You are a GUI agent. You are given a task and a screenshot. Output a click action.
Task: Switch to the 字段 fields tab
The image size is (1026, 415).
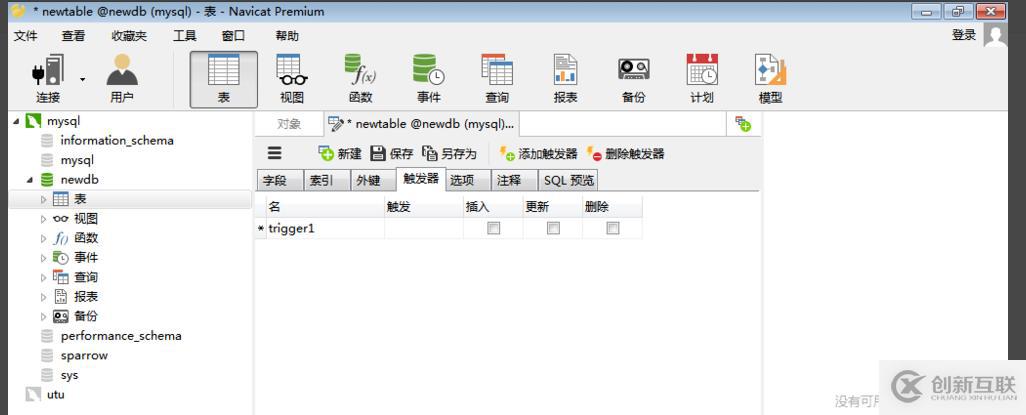coord(279,180)
